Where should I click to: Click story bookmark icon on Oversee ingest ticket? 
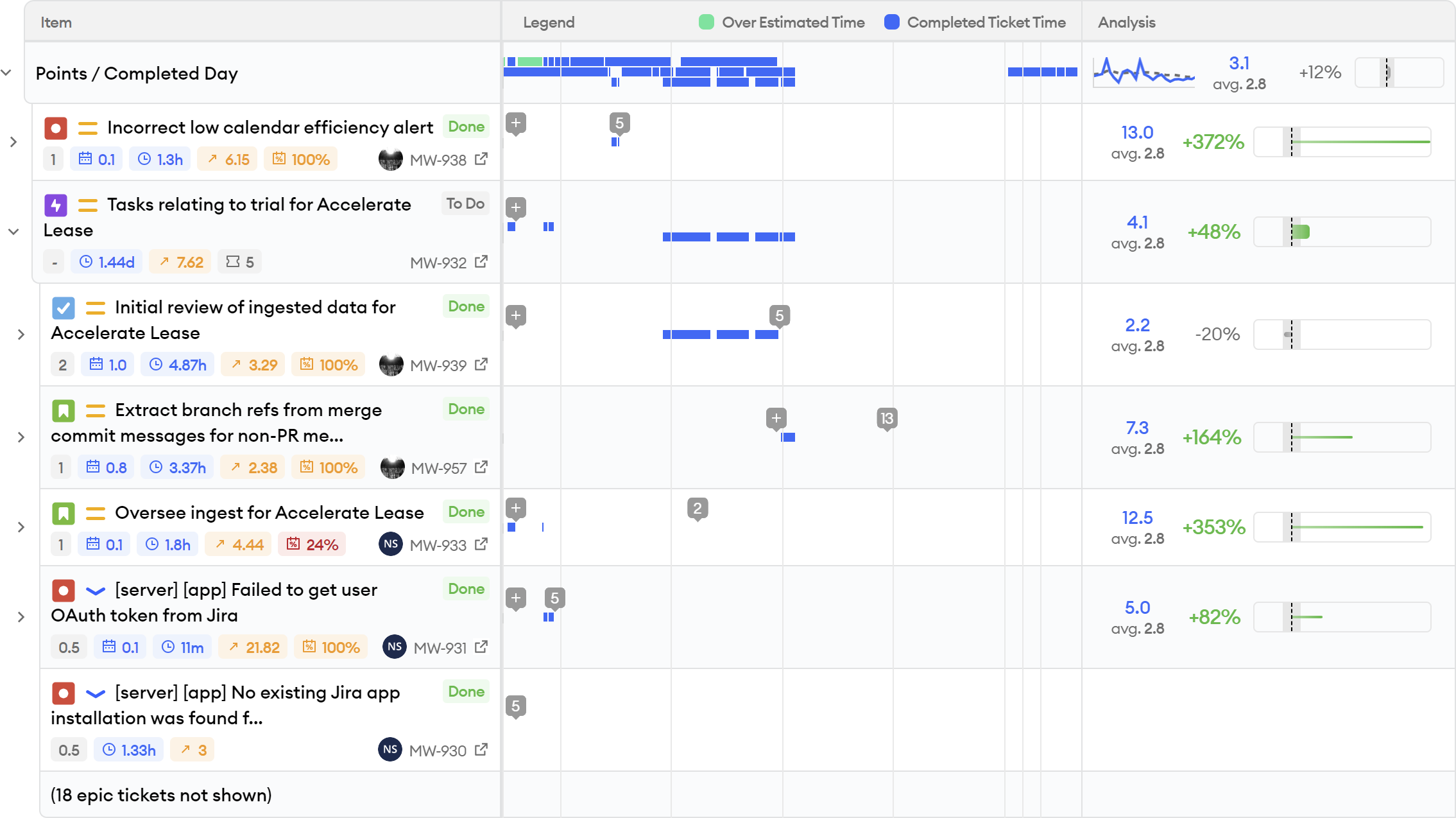[x=64, y=513]
